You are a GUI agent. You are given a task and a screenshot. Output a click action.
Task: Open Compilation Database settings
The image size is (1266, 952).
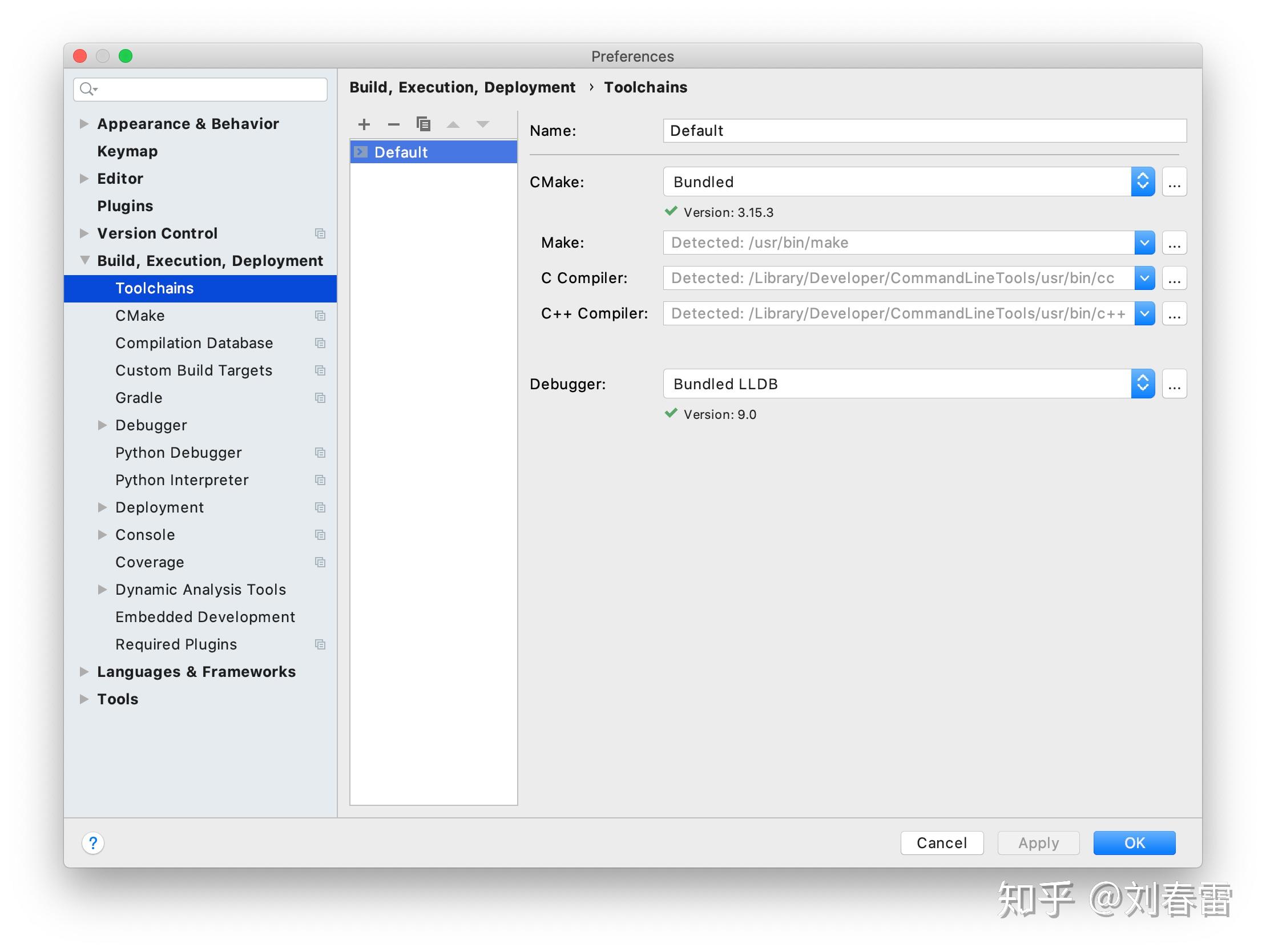(194, 344)
